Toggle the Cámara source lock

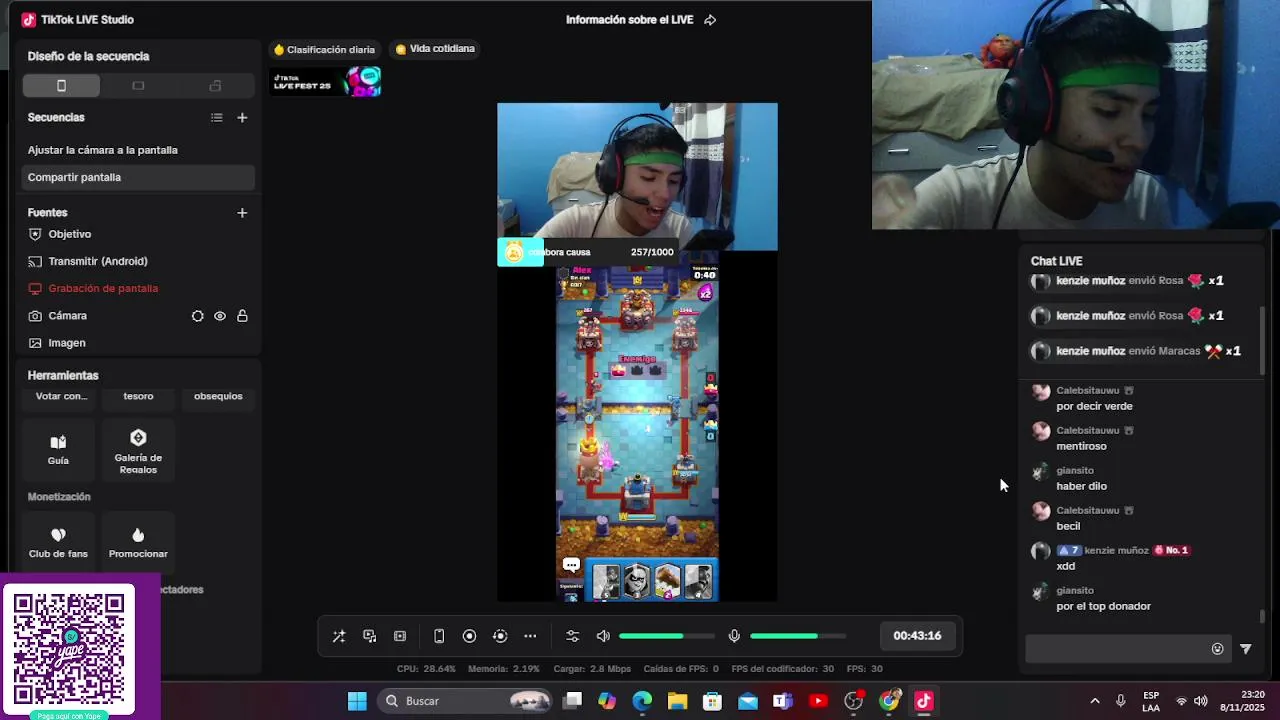242,316
